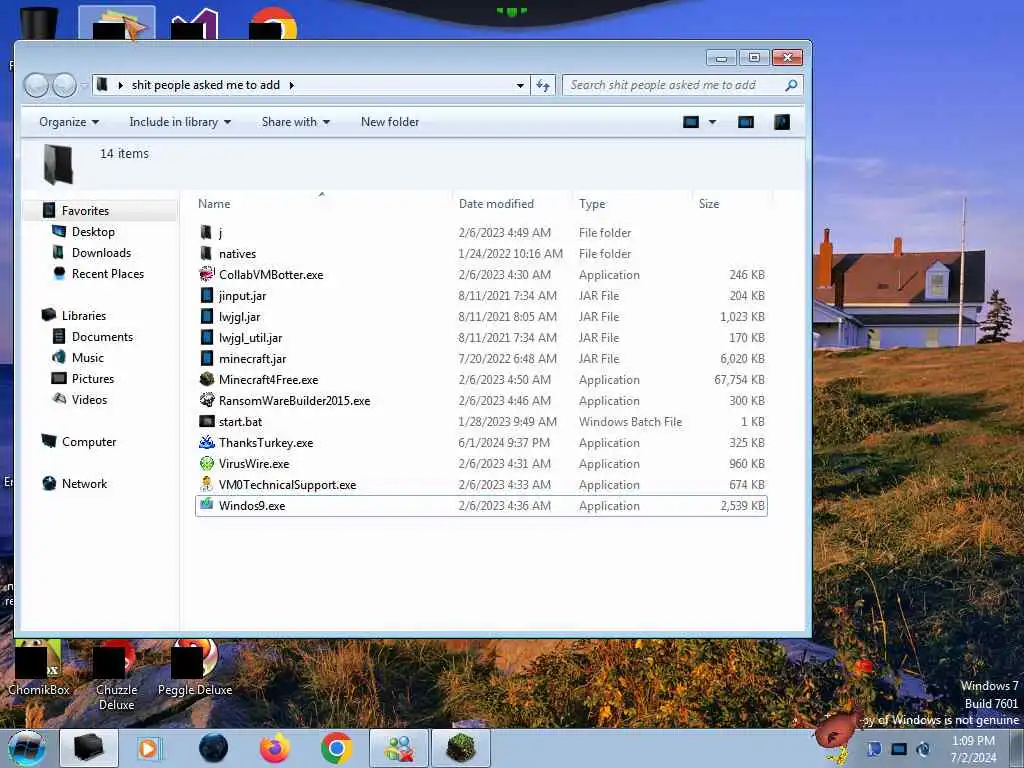Image resolution: width=1024 pixels, height=768 pixels.
Task: Click the network tray icon
Action: (899, 749)
